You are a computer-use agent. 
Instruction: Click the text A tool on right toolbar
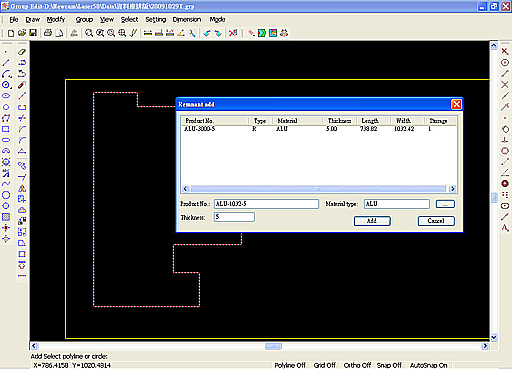click(x=505, y=228)
